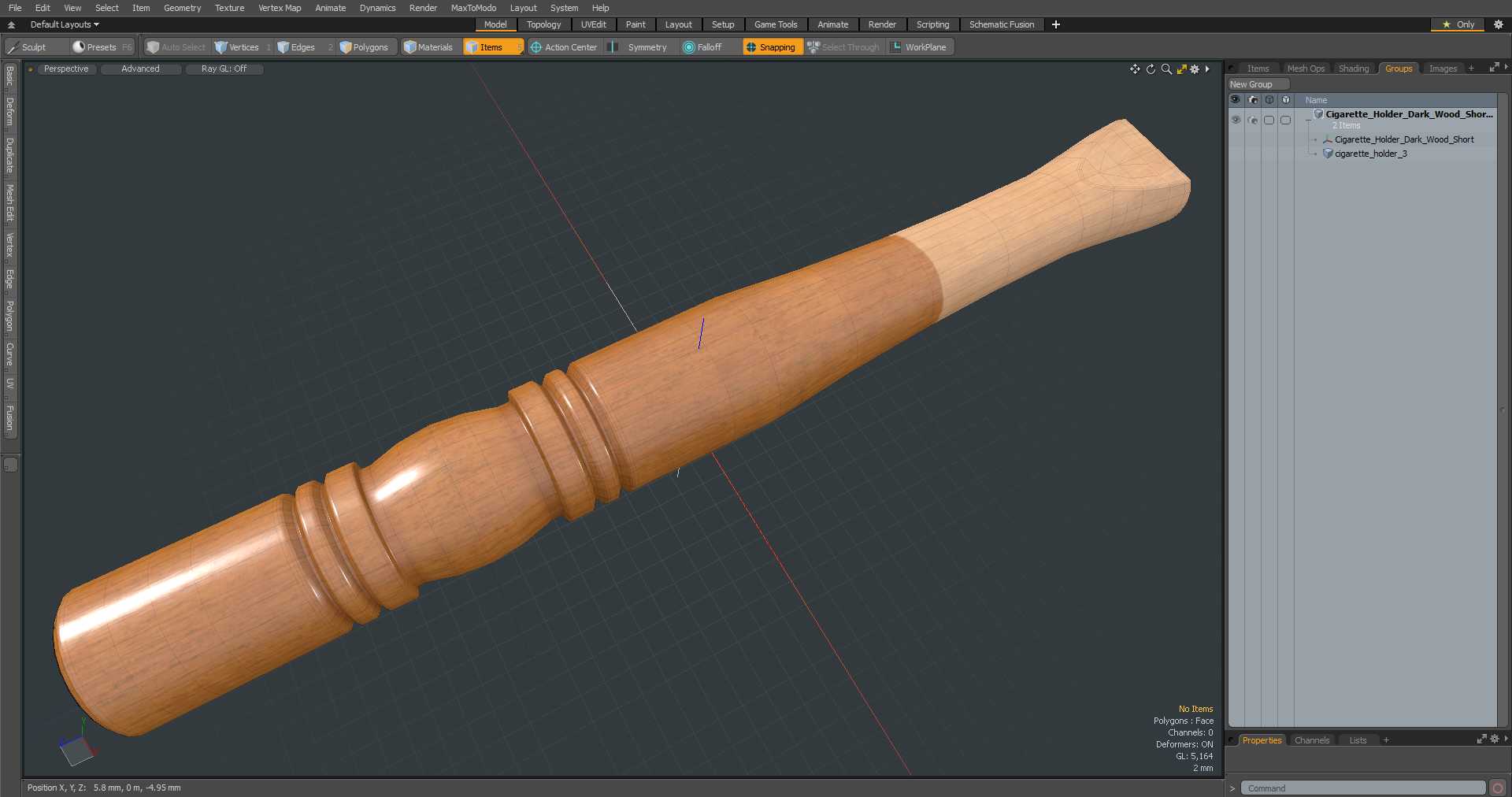The height and width of the screenshot is (797, 1512).
Task: Click the Command input field
Action: coord(1363,788)
